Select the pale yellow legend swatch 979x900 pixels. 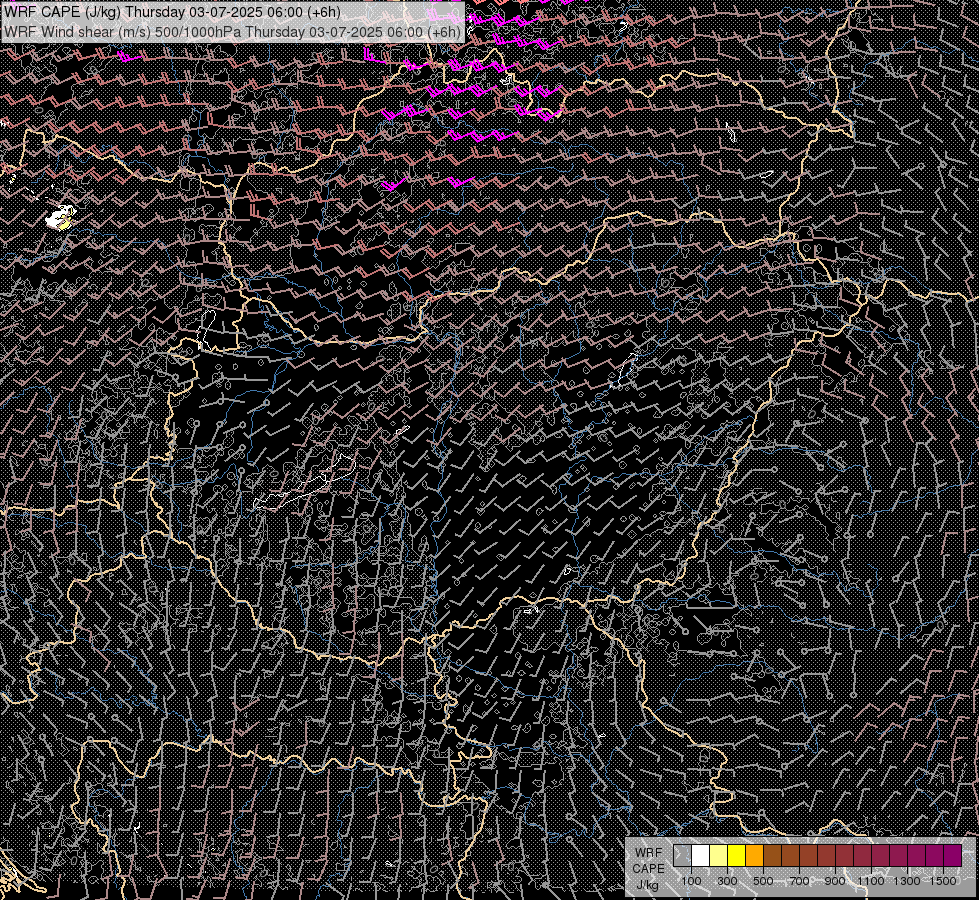pyautogui.click(x=719, y=856)
